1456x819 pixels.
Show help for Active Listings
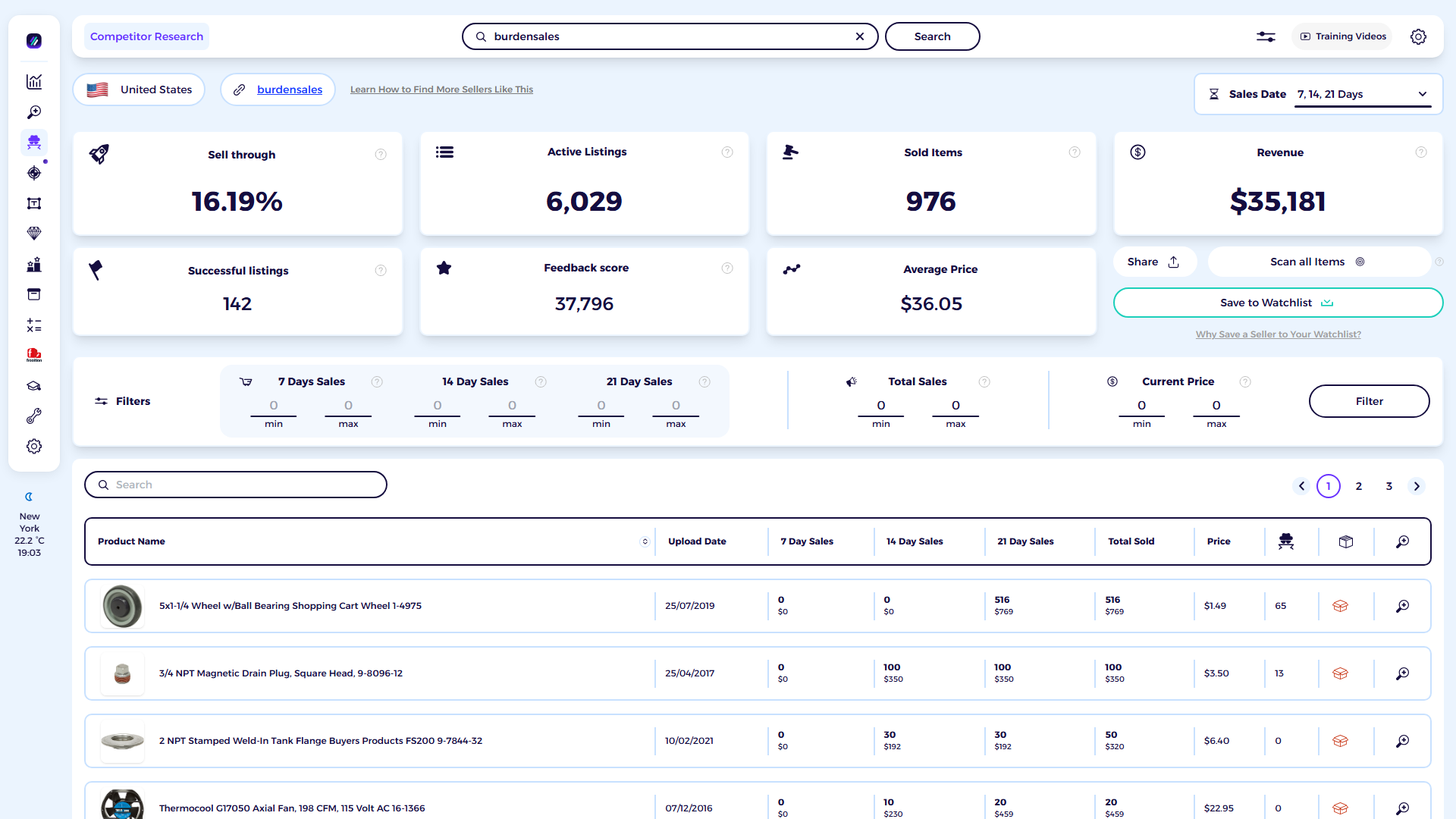click(727, 152)
